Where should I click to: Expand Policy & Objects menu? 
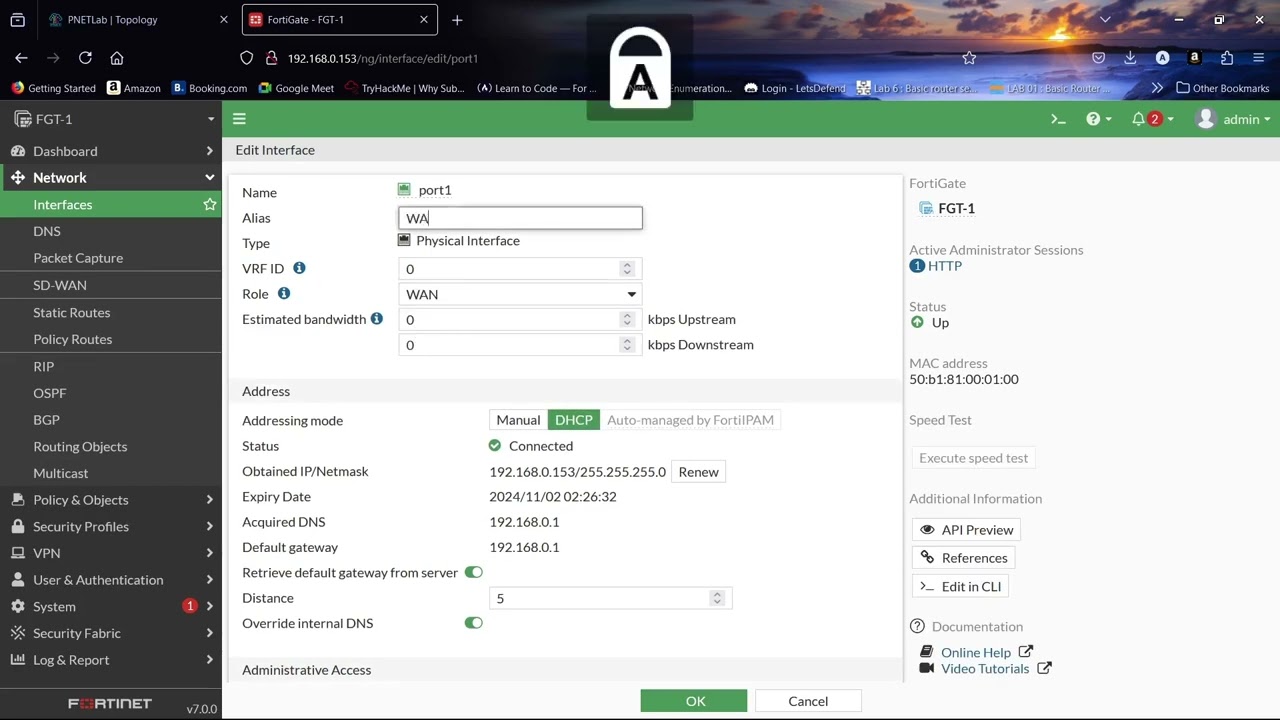(111, 499)
